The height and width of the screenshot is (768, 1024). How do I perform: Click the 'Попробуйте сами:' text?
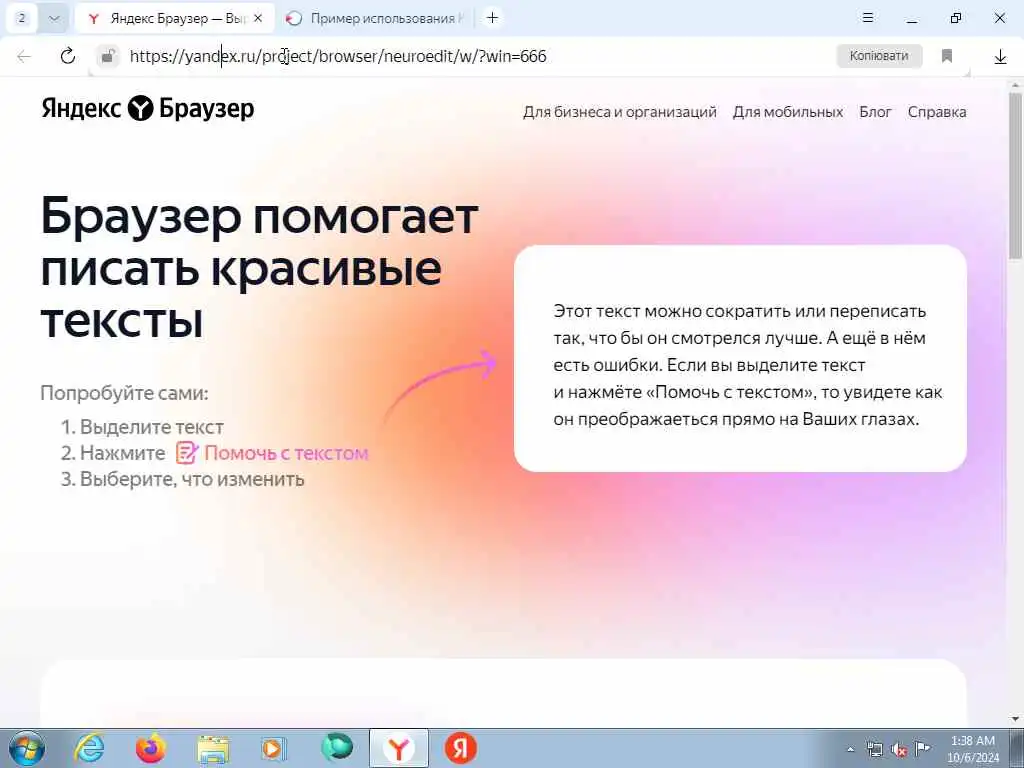124,393
